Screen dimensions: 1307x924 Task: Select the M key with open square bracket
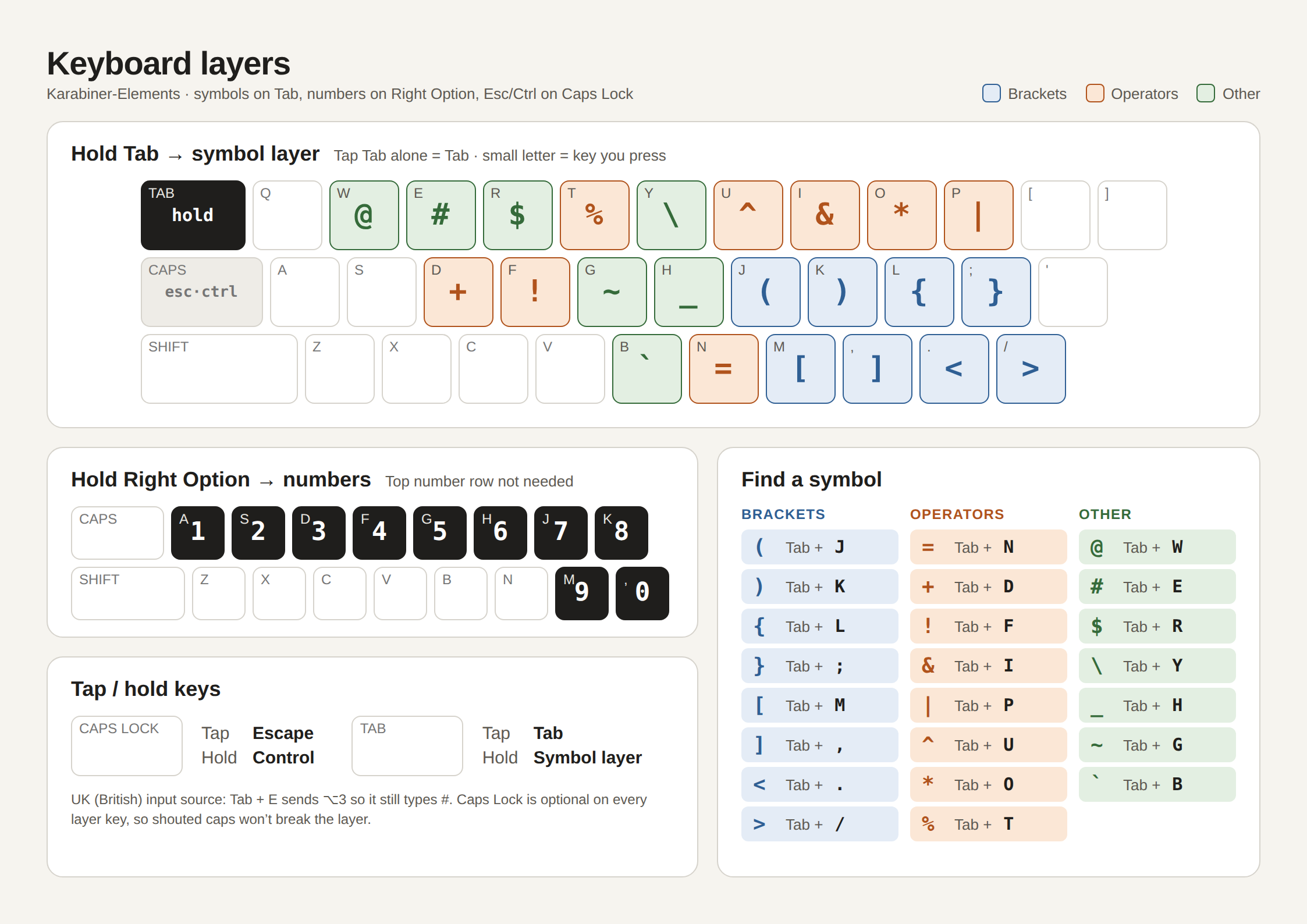point(800,368)
